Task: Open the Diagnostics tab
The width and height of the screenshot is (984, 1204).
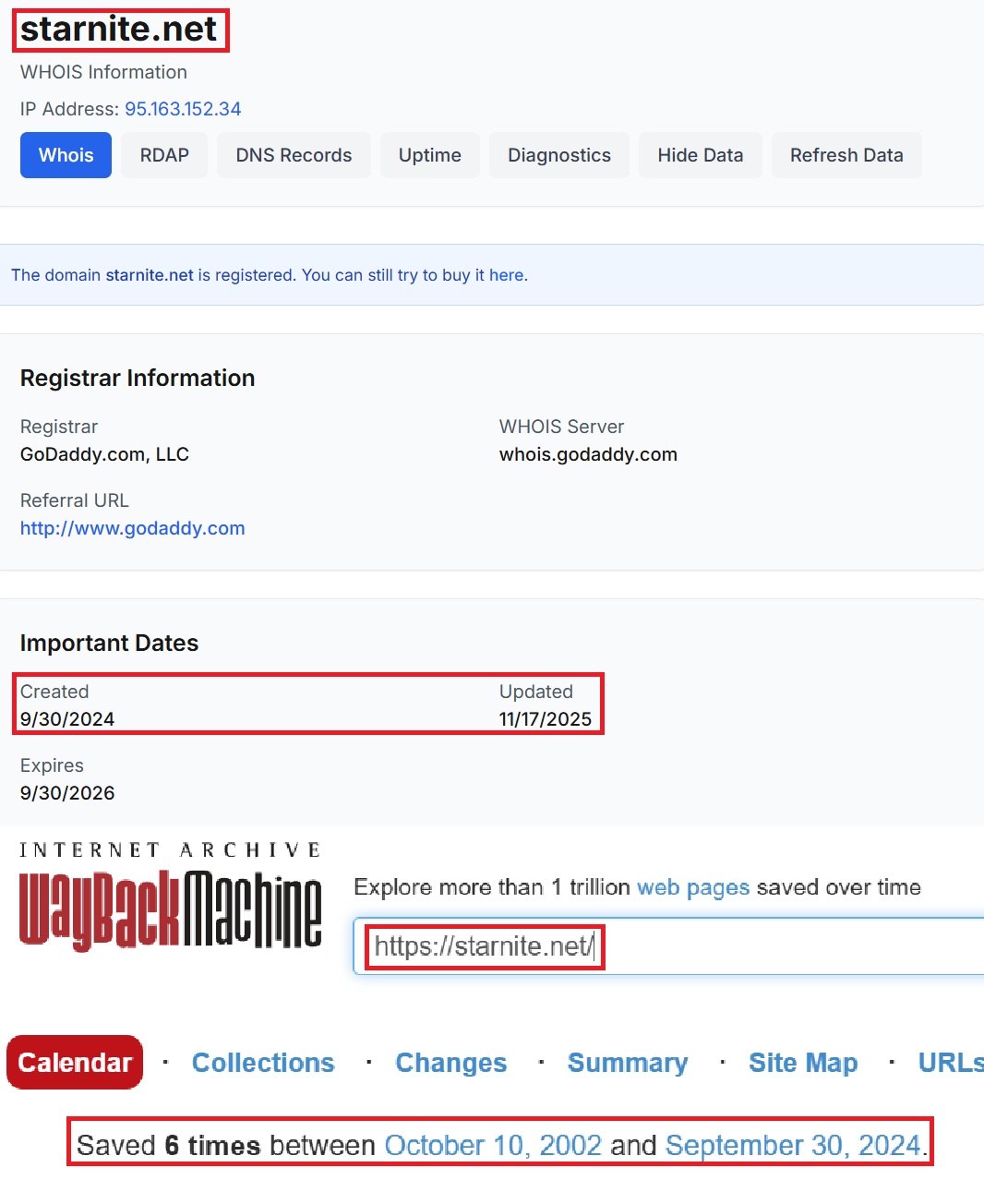Action: click(x=558, y=155)
